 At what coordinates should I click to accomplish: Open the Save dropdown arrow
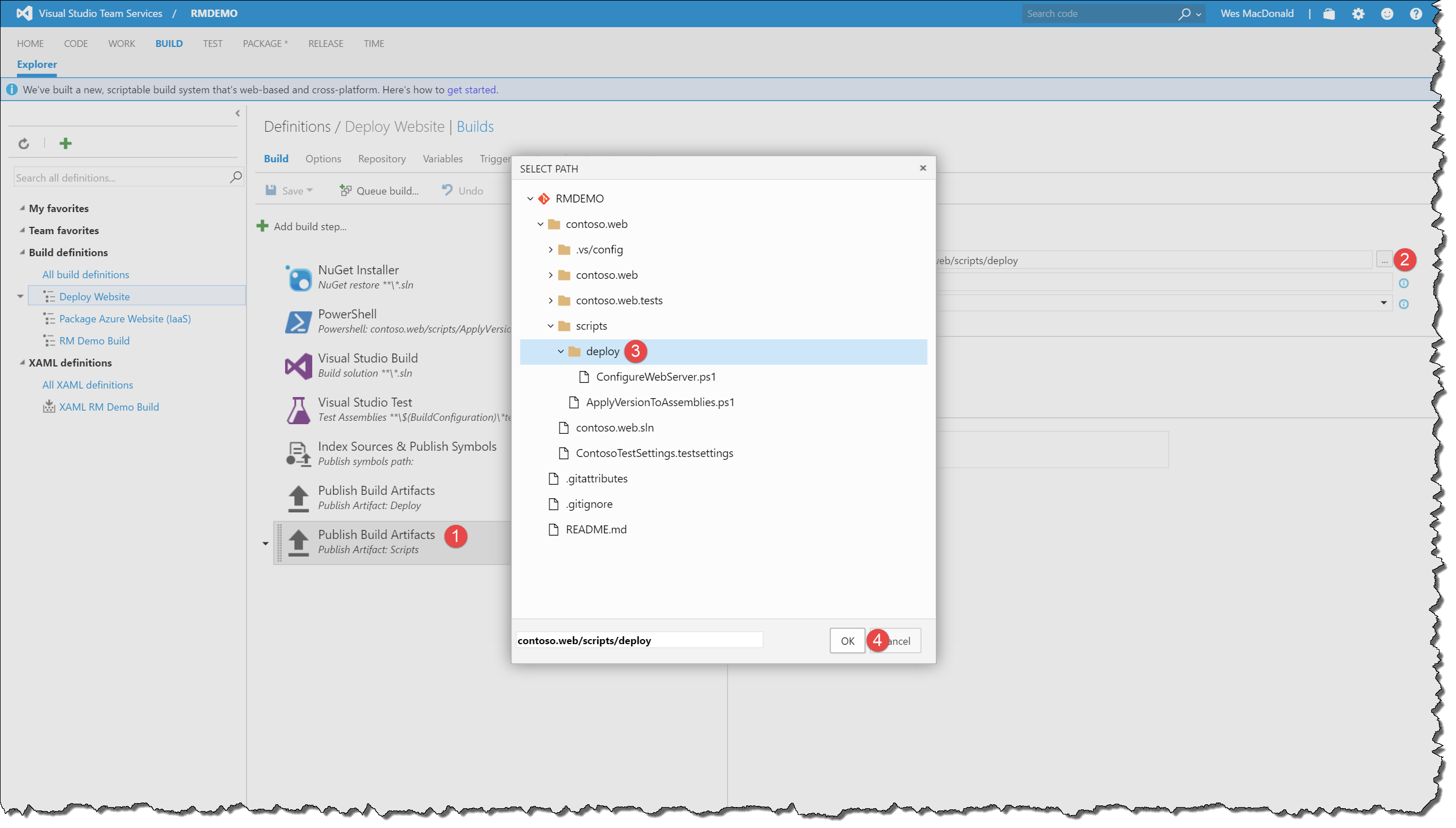pos(310,191)
